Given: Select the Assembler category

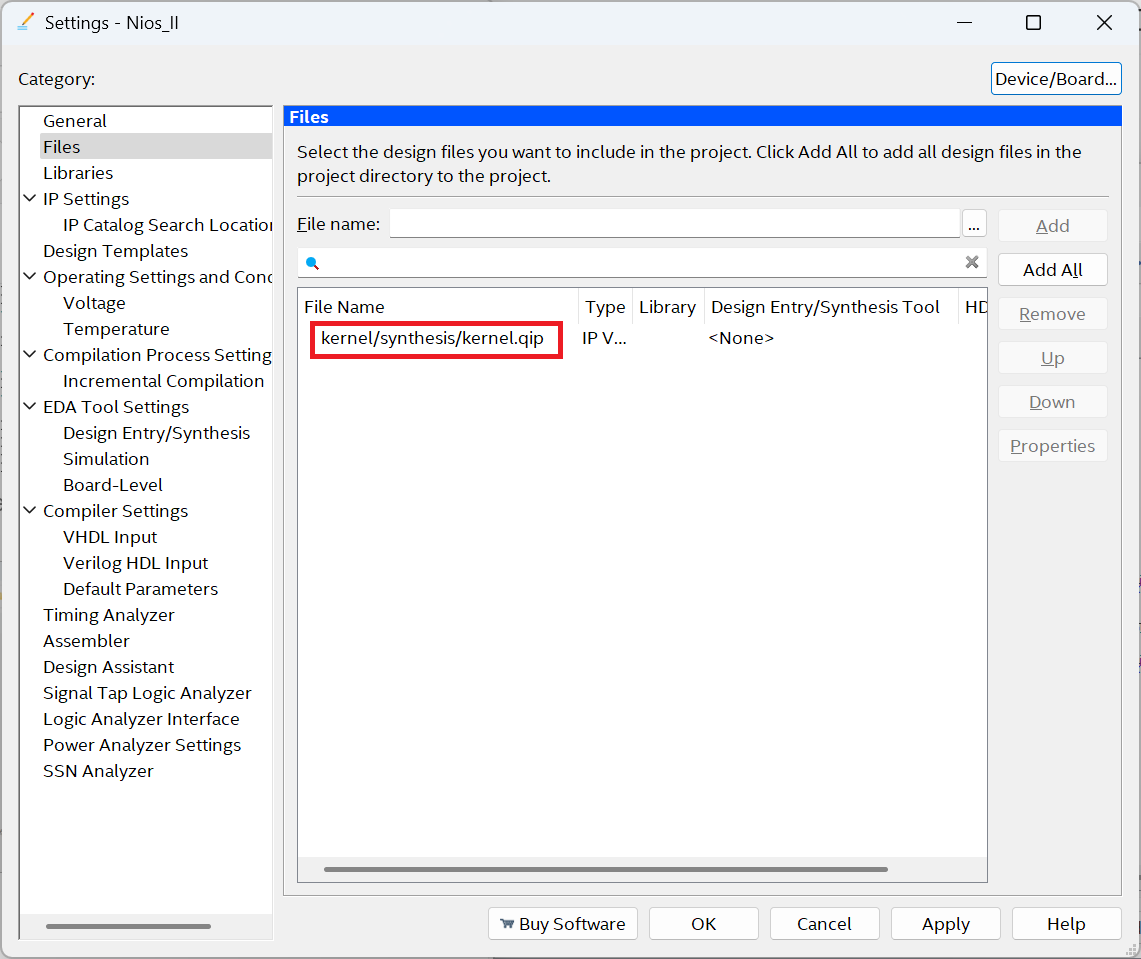Looking at the screenshot, I should click(x=86, y=641).
